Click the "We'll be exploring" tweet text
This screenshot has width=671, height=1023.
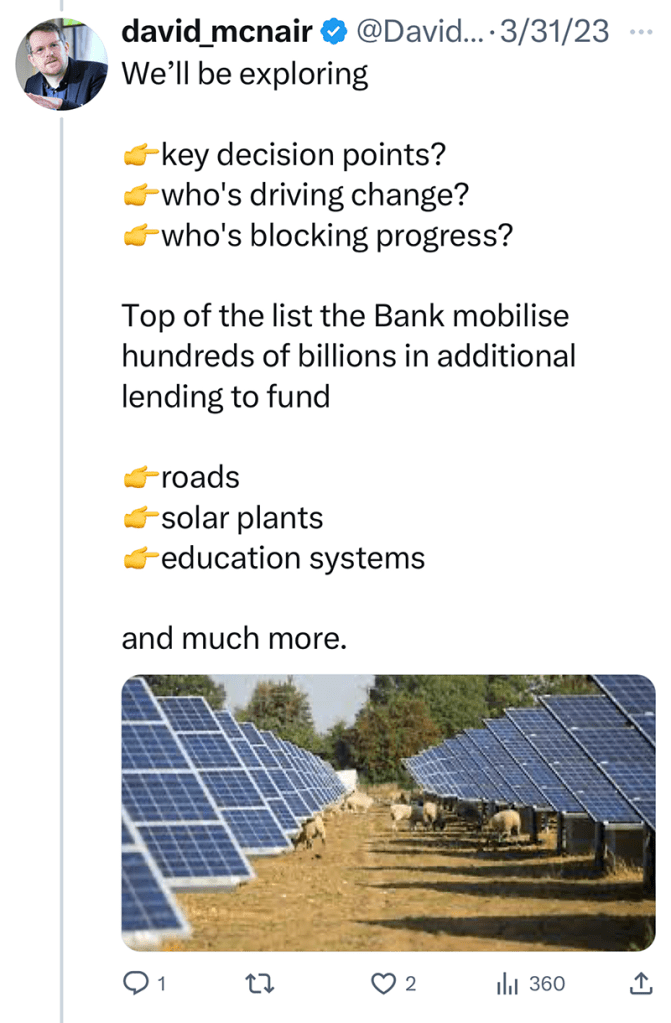point(245,74)
